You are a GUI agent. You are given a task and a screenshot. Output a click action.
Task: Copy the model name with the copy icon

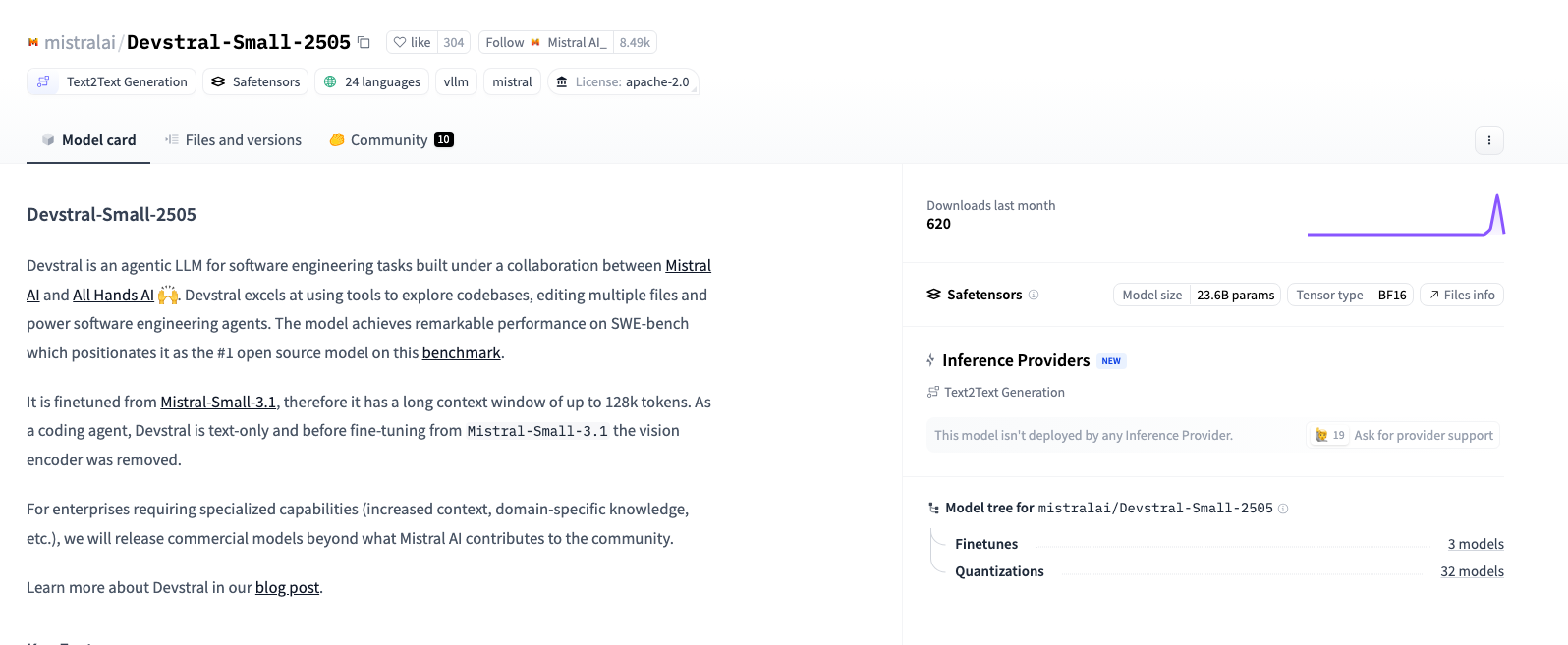point(364,42)
